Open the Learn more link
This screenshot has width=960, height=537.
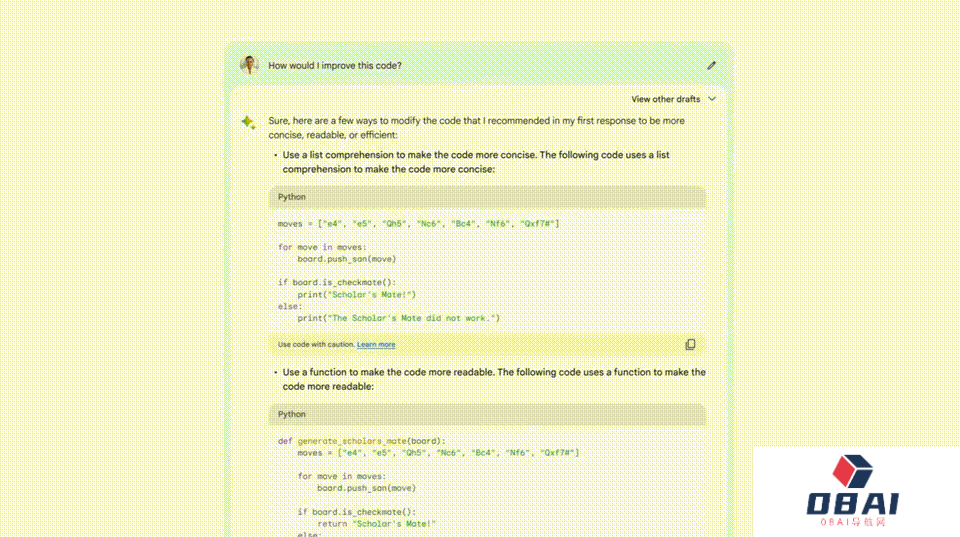[376, 345]
